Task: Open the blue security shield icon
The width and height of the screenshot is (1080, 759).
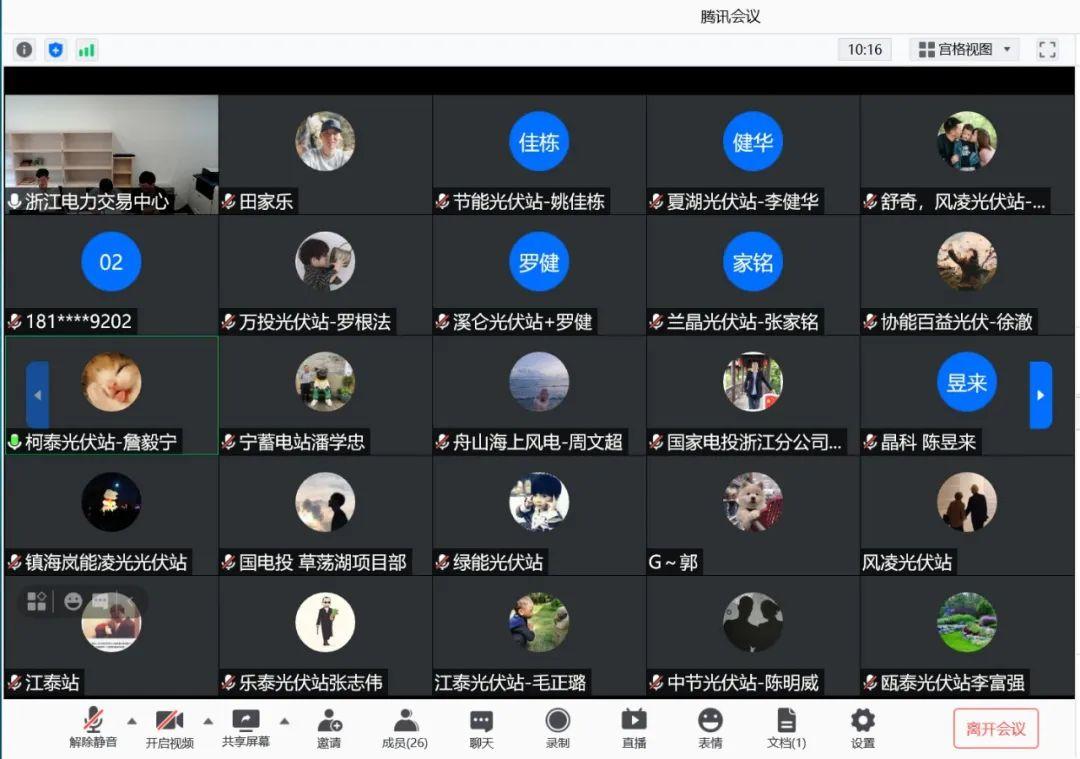Action: coord(56,50)
